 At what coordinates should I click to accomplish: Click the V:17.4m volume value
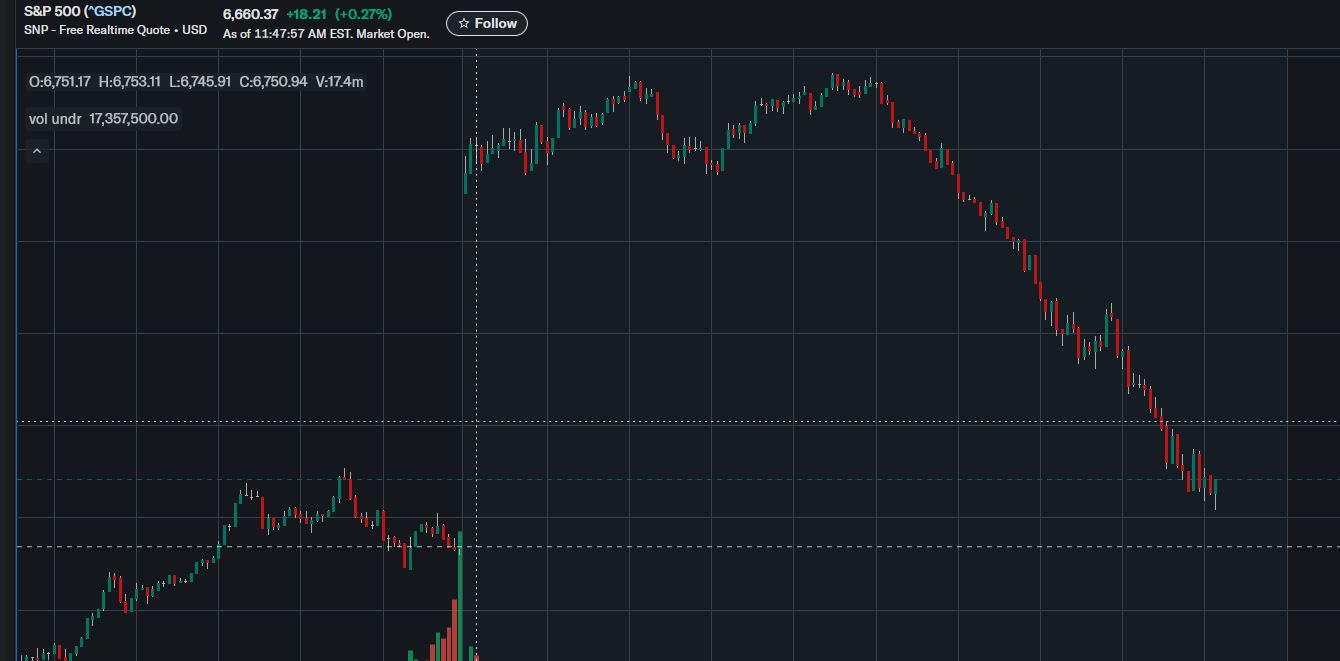coord(340,81)
